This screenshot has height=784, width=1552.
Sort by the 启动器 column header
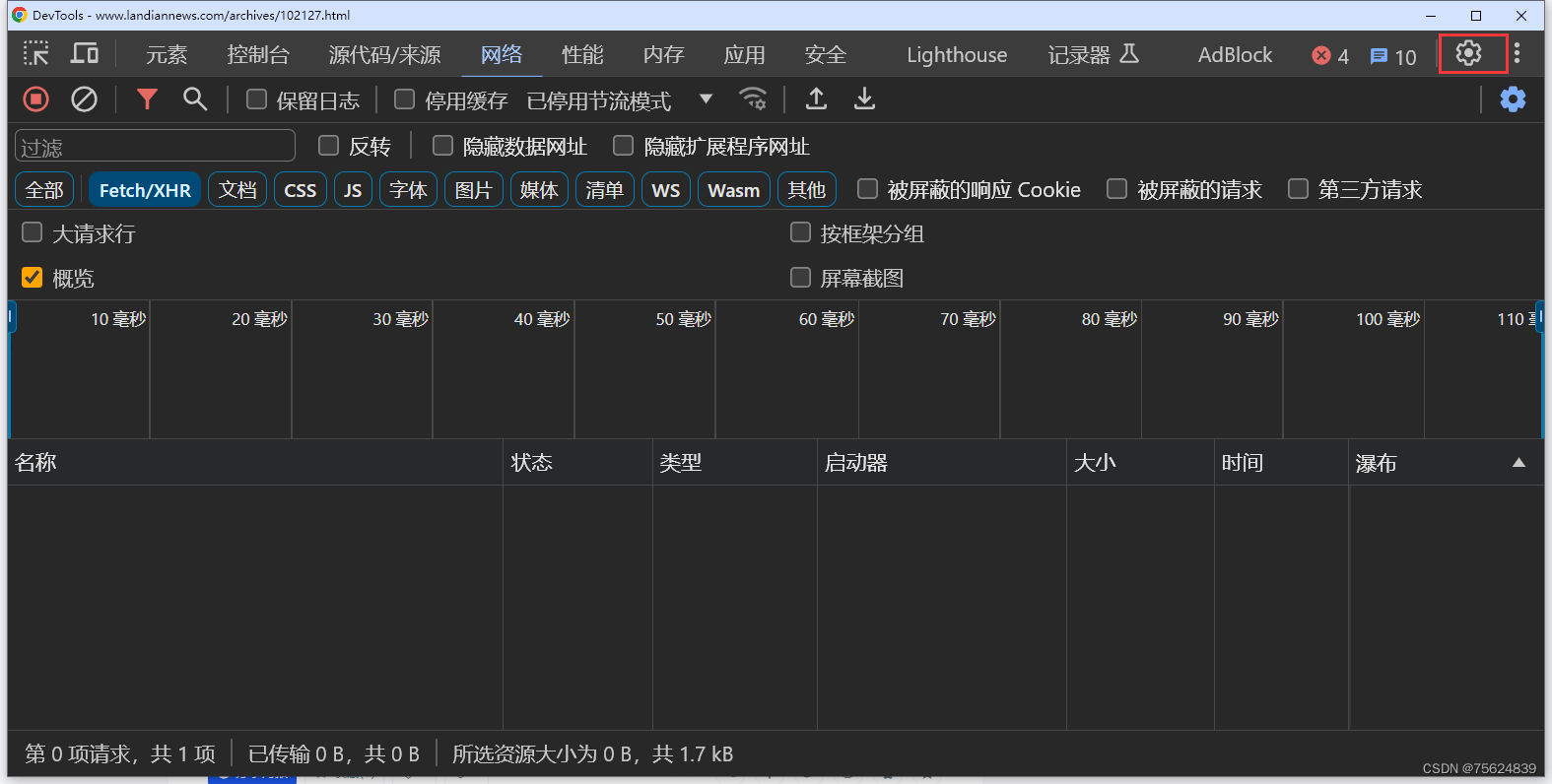click(x=942, y=462)
